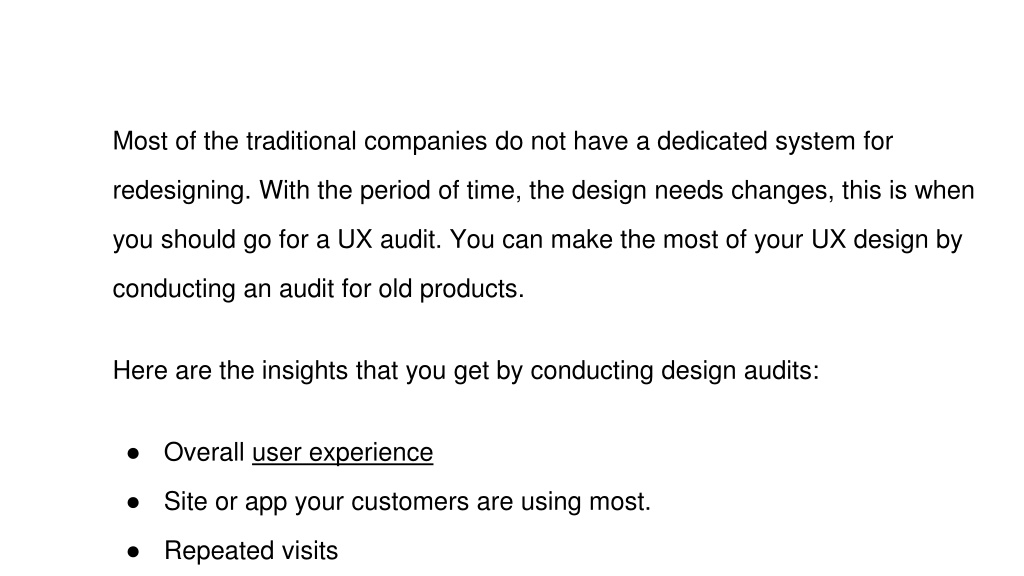This screenshot has width=1024, height=576.
Task: Open the "user experience" hyperlink
Action: 342,453
